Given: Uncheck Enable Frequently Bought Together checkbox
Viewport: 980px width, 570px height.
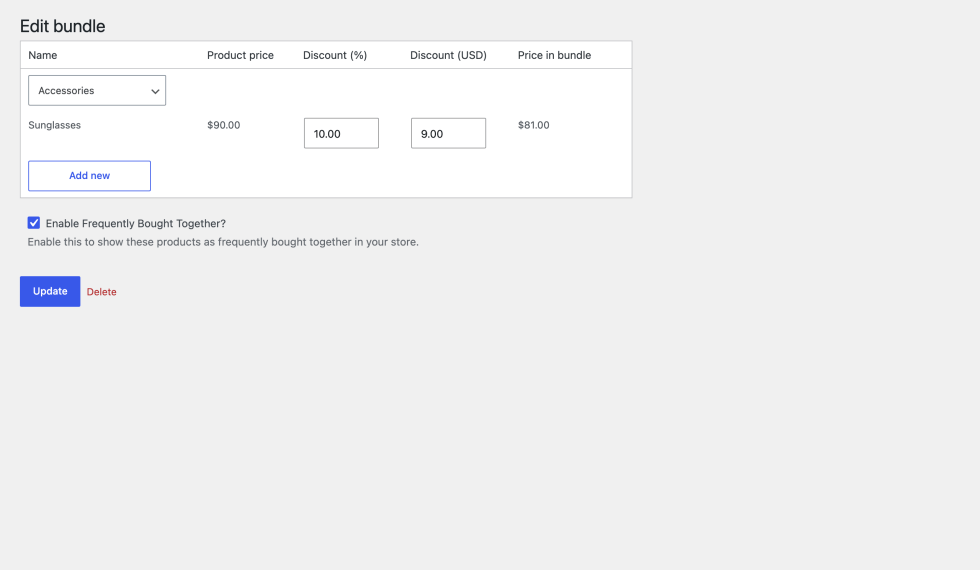Looking at the screenshot, I should click(34, 222).
